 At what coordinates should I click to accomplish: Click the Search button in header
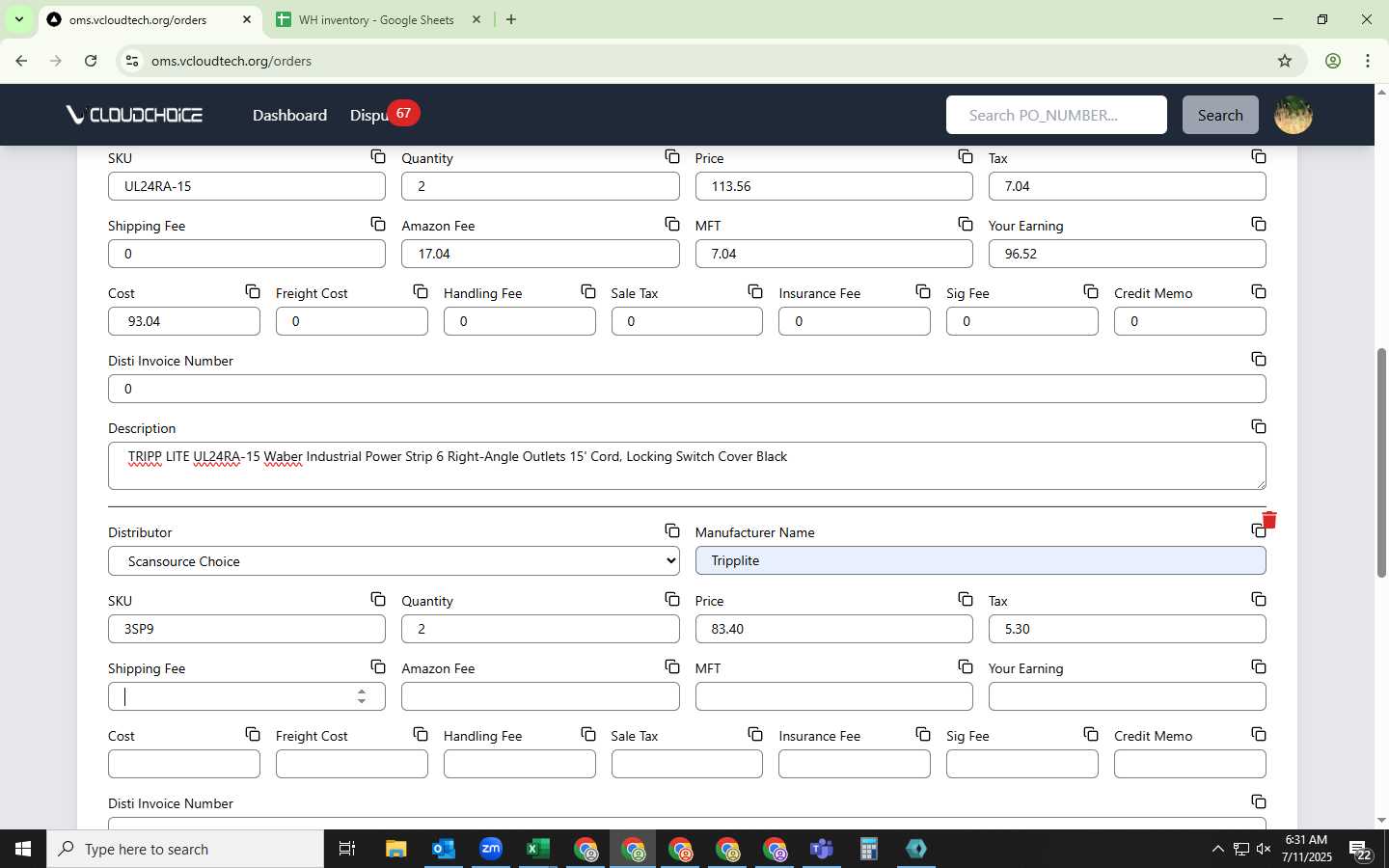pyautogui.click(x=1220, y=115)
